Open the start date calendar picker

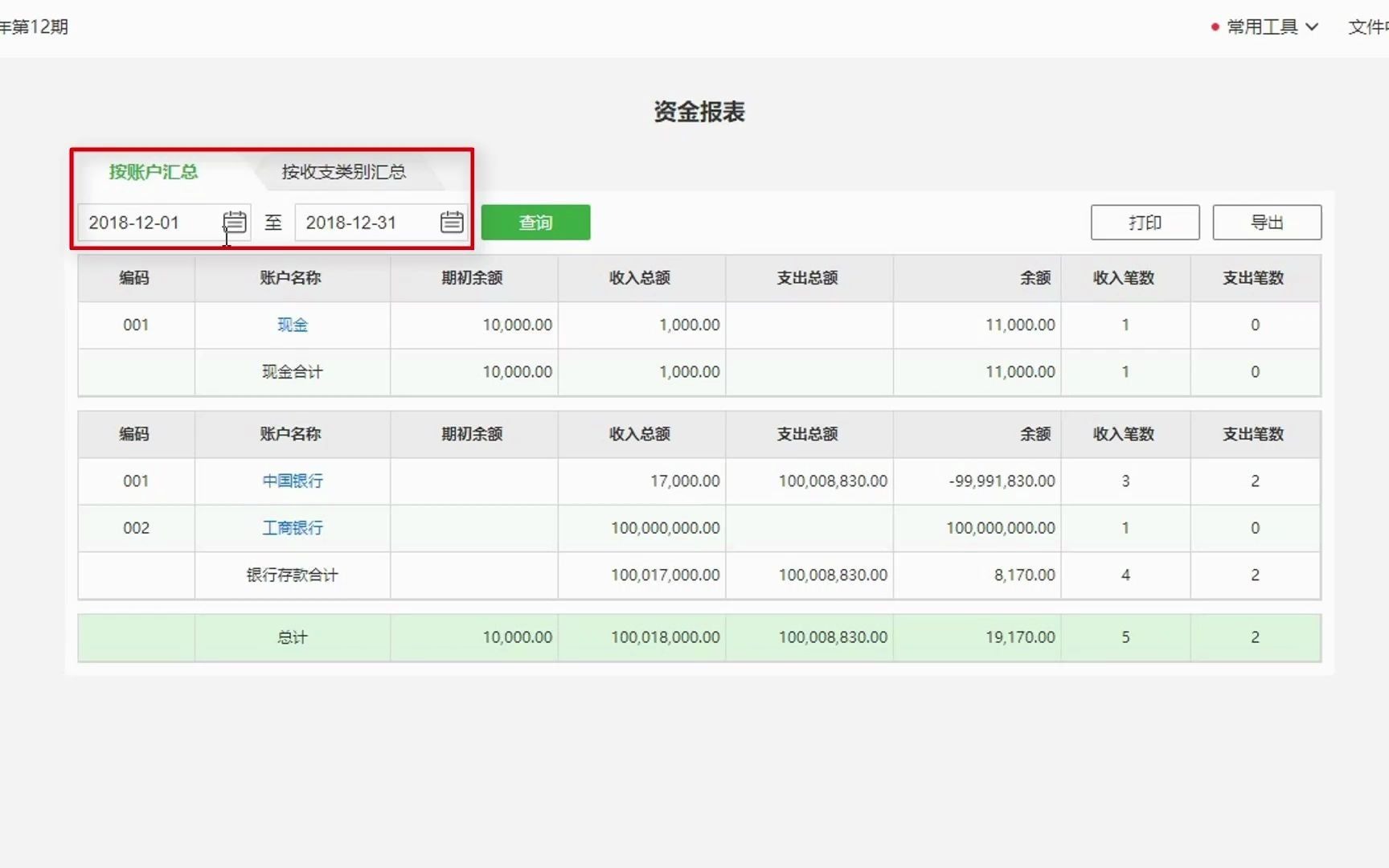234,222
